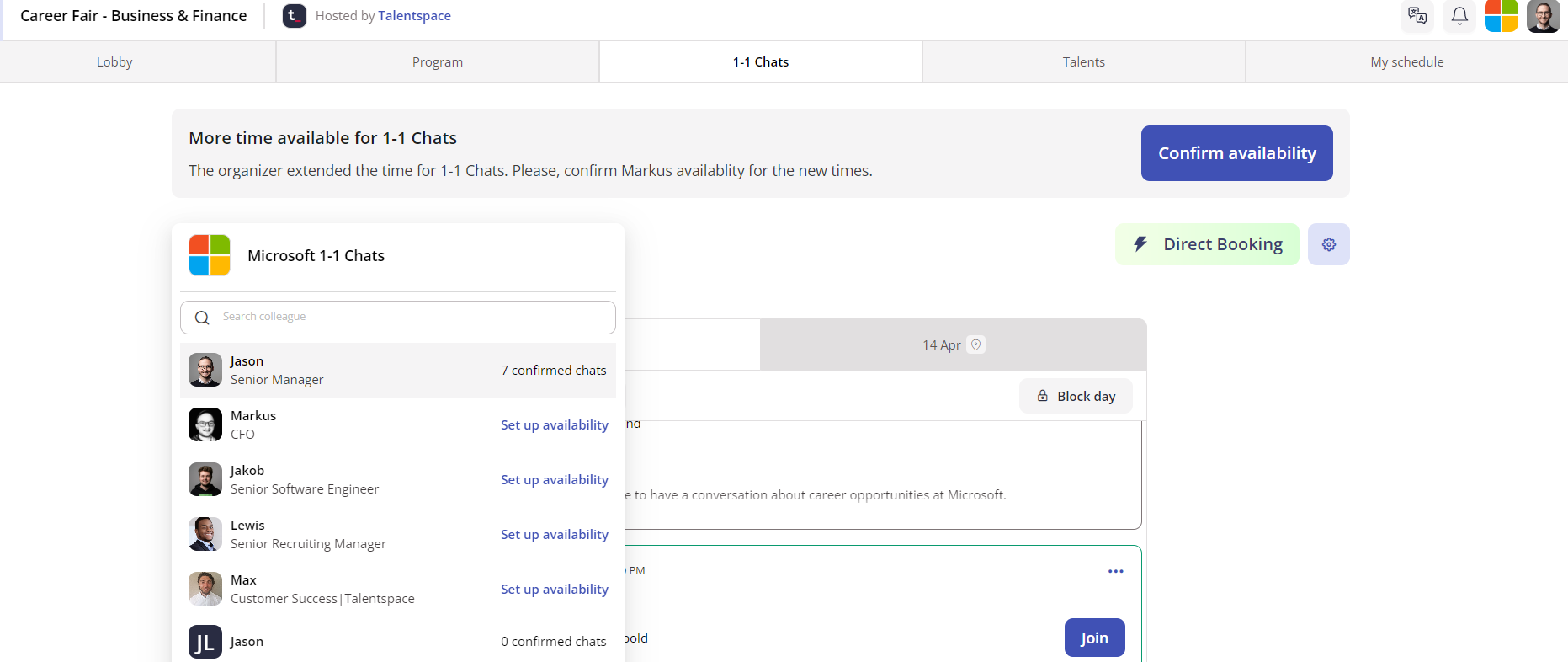Screen dimensions: 1568x662
Task: Click Max's profile photo
Action: point(205,589)
